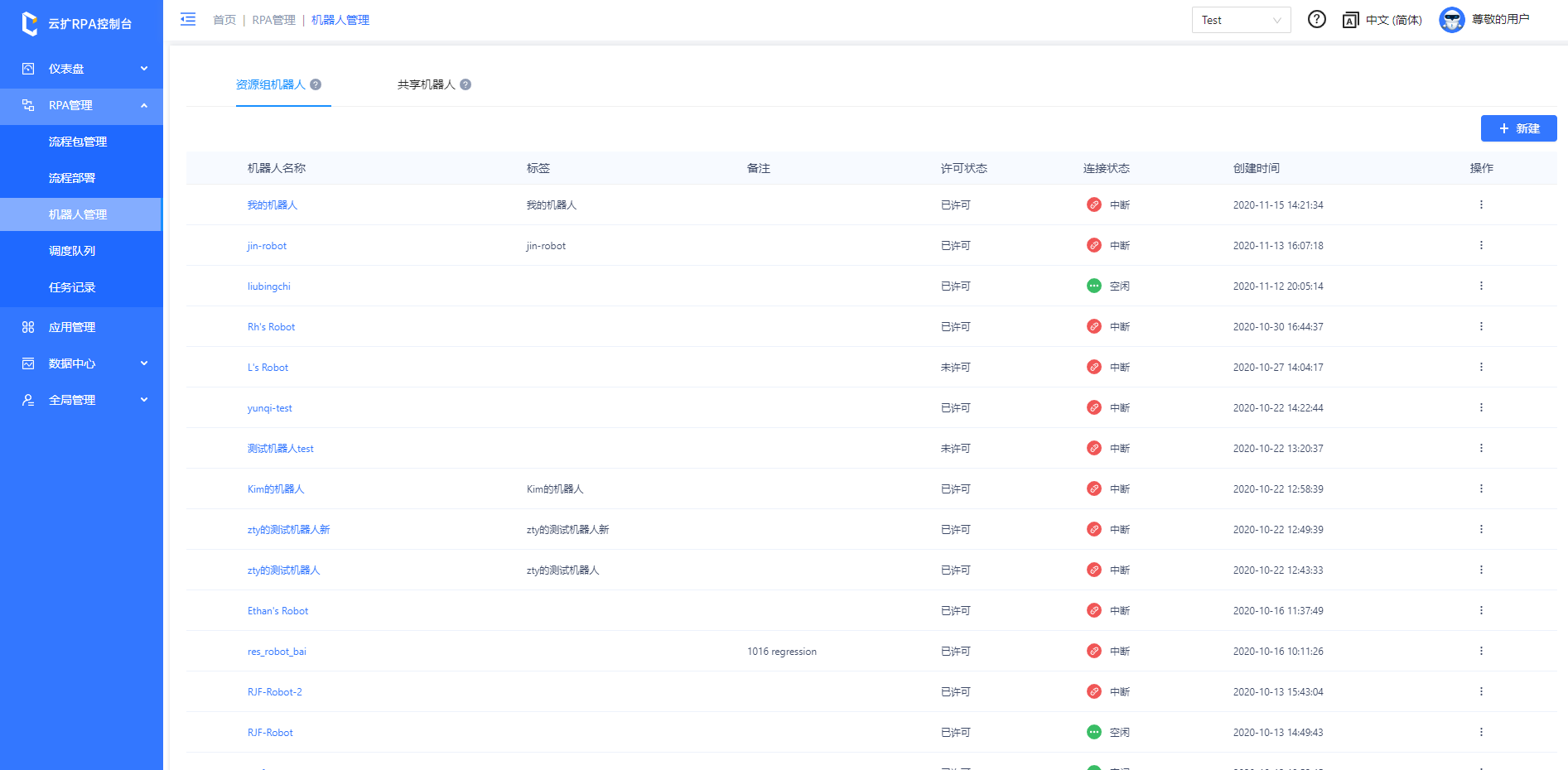Collapse the sidebar with the hamburger icon
1568x770 pixels.
188,19
